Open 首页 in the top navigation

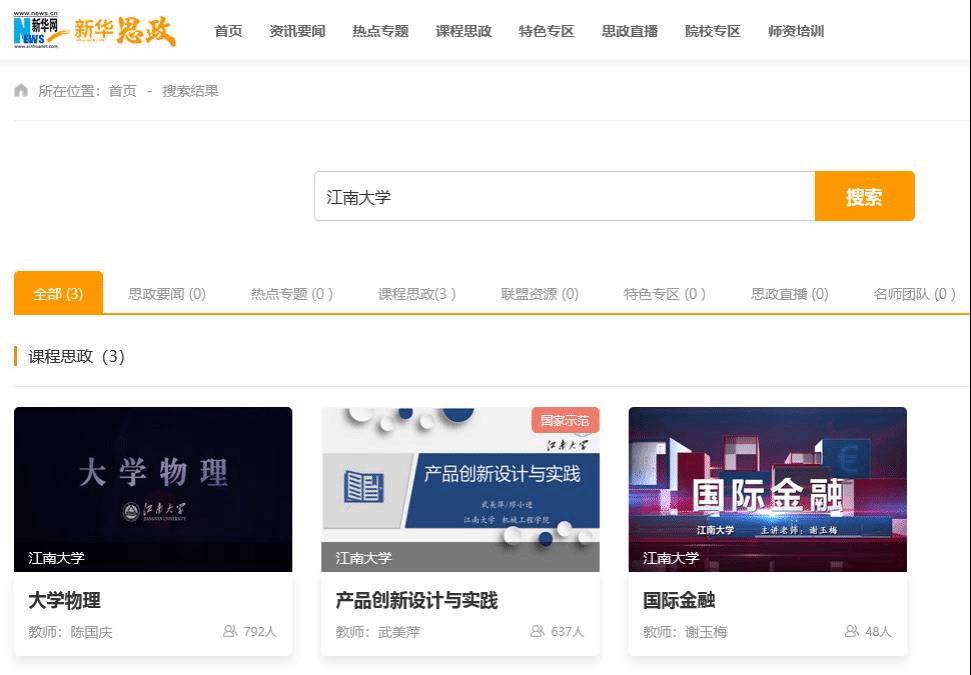click(x=228, y=31)
